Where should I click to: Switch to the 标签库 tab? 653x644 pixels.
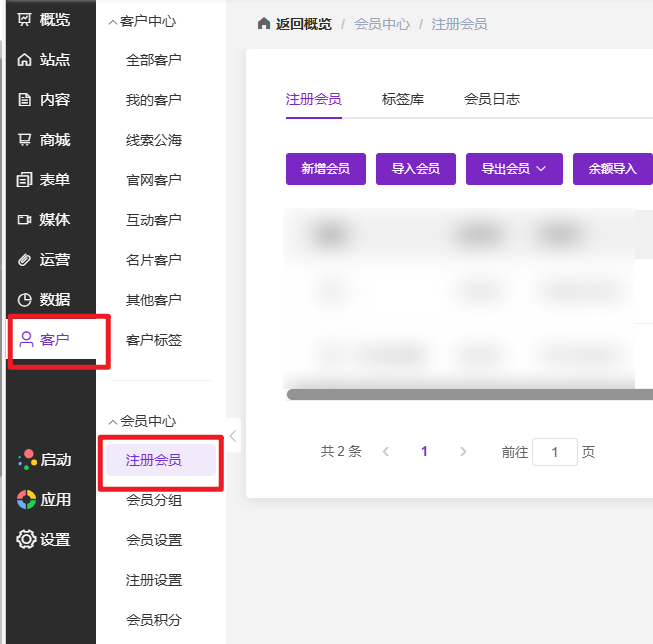(x=403, y=99)
